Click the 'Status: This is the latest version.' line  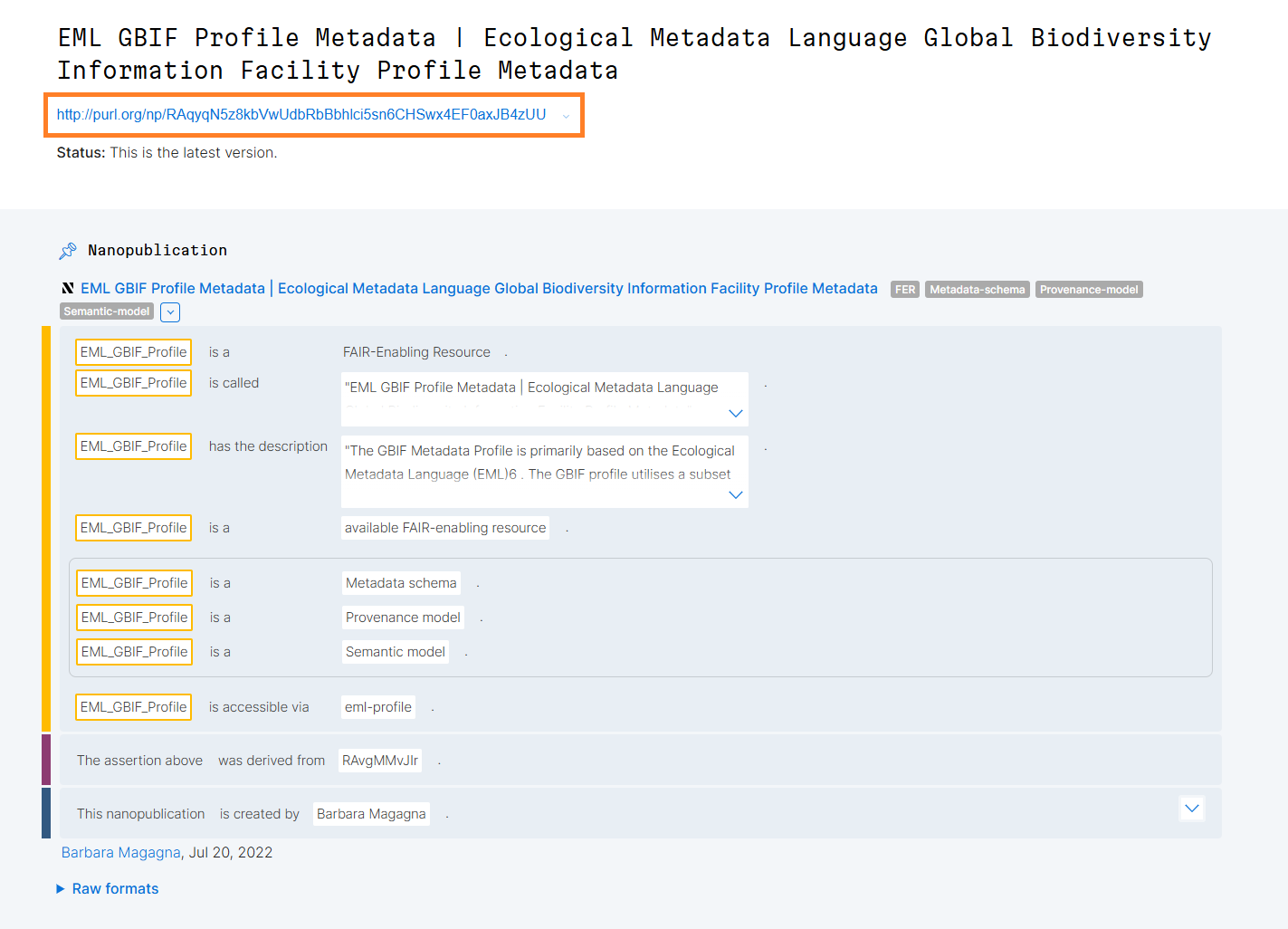(167, 153)
